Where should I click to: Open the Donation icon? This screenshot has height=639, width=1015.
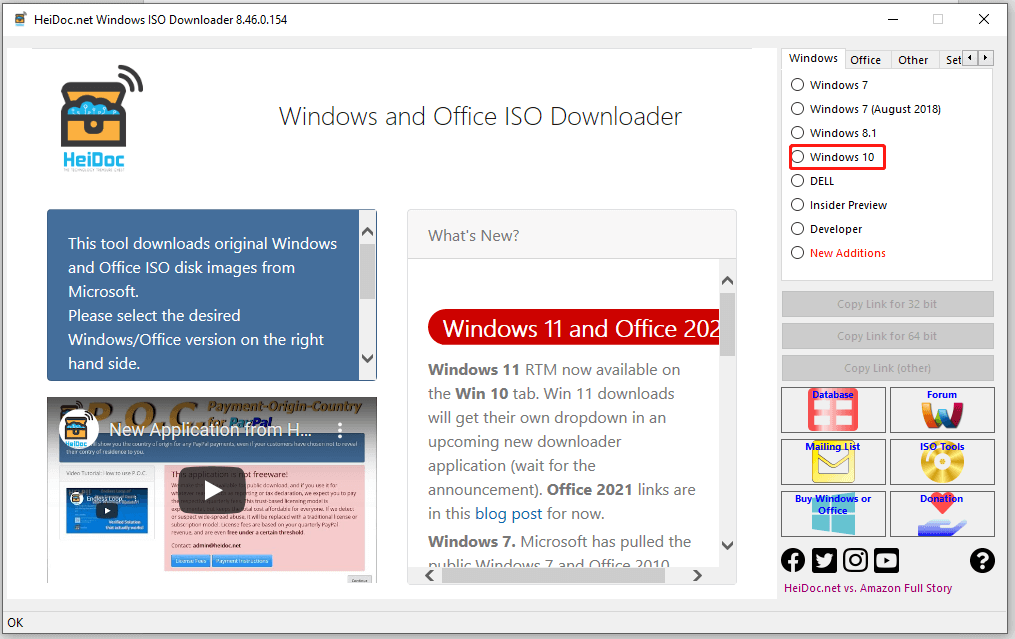pos(941,513)
